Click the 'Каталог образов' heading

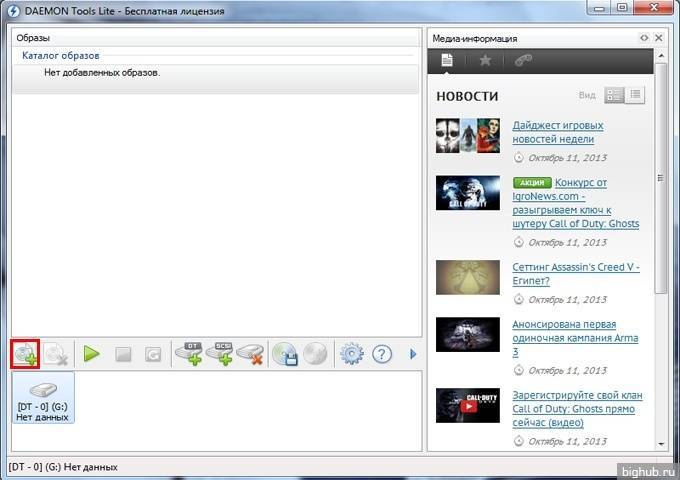[61, 56]
